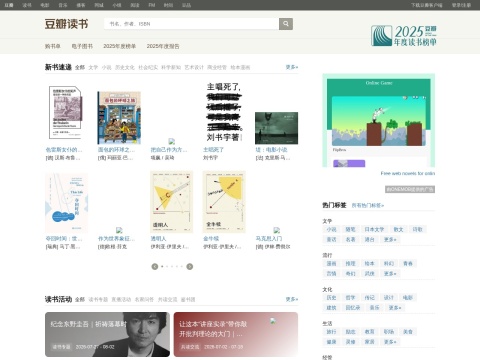Select 直播活动 tab in 读书活动
Image resolution: width=480 pixels, height=360 pixels.
(121, 299)
